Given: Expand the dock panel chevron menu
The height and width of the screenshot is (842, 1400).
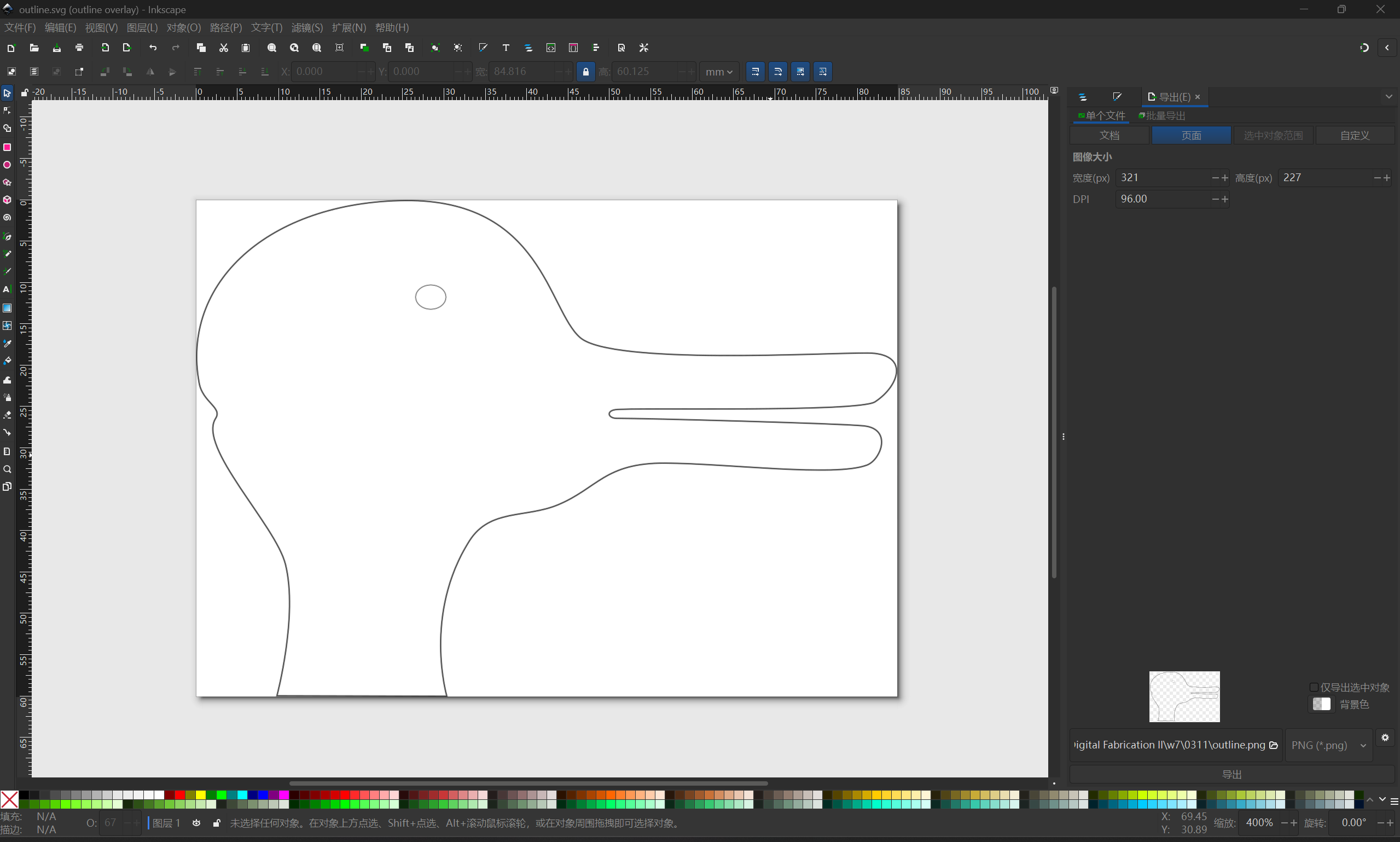Looking at the screenshot, I should pyautogui.click(x=1389, y=96).
